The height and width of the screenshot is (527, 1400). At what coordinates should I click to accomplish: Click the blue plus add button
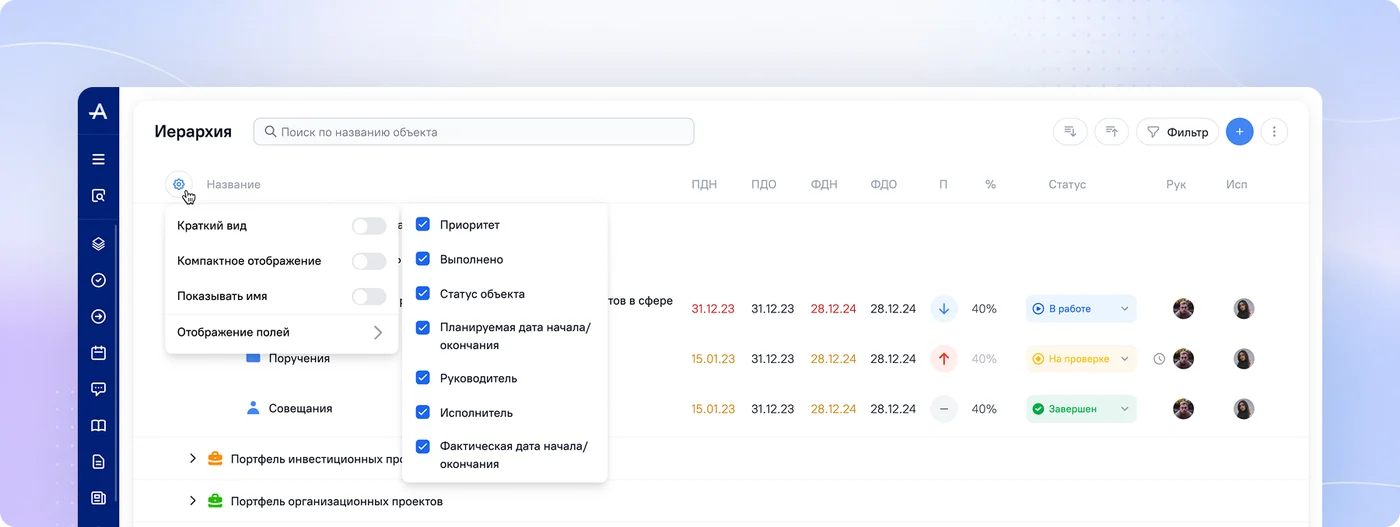point(1239,132)
